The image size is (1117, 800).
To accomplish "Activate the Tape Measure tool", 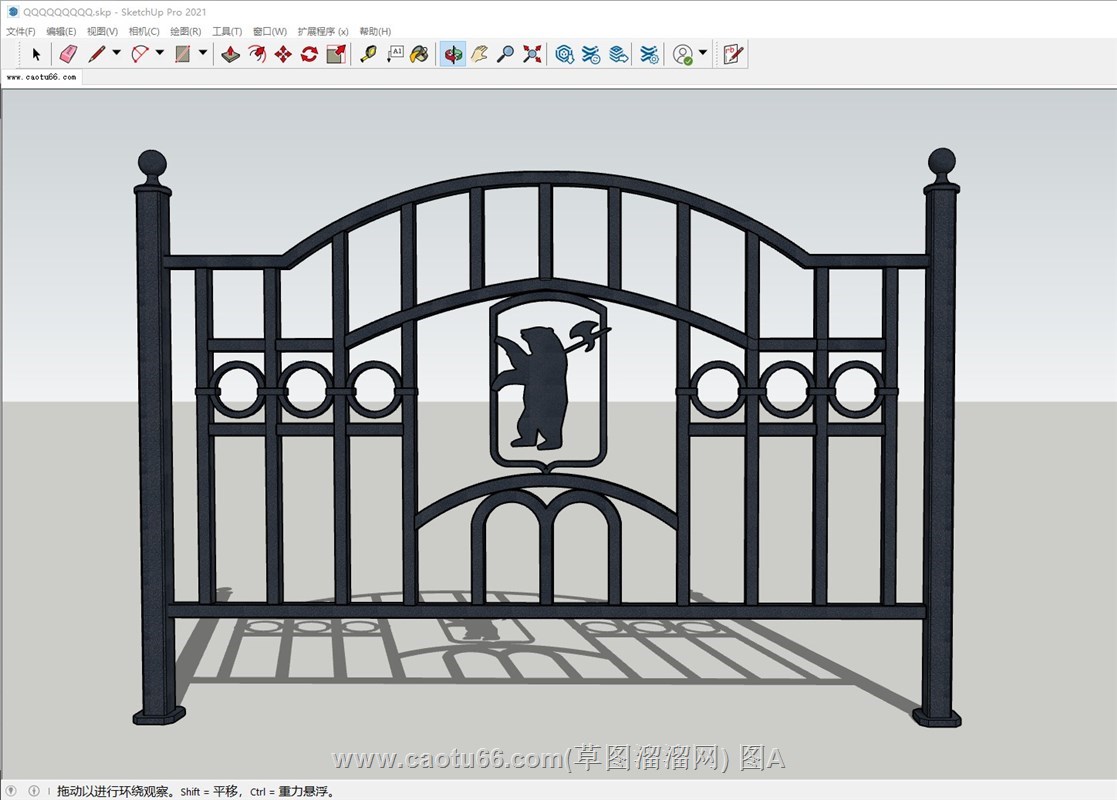I will point(368,54).
